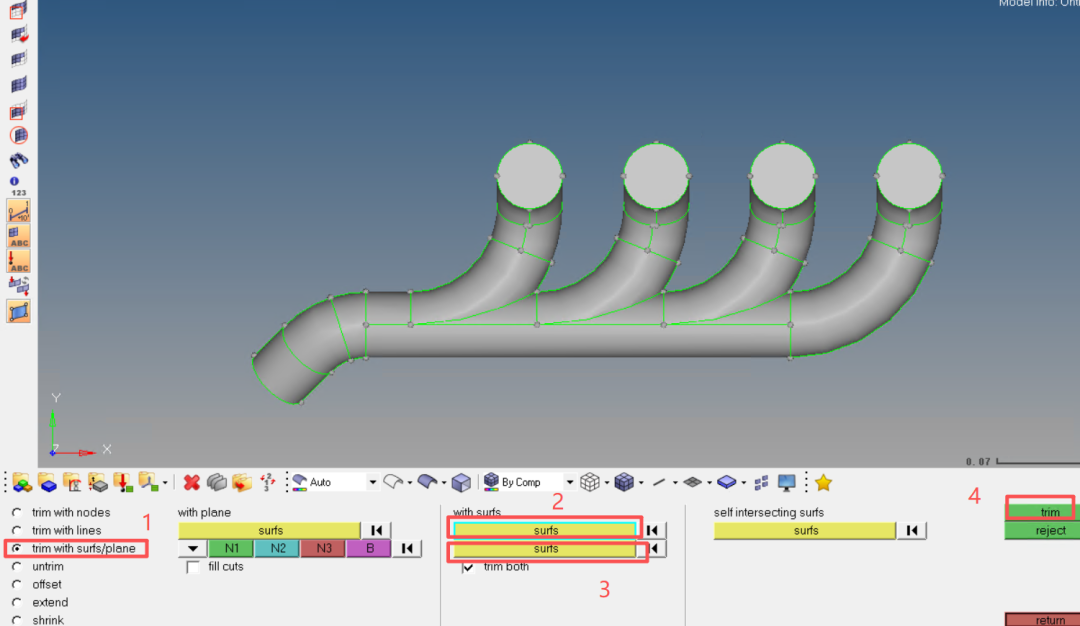Reset the N1 N2 N3 B plane nodes
The height and width of the screenshot is (626, 1080).
[x=407, y=549]
